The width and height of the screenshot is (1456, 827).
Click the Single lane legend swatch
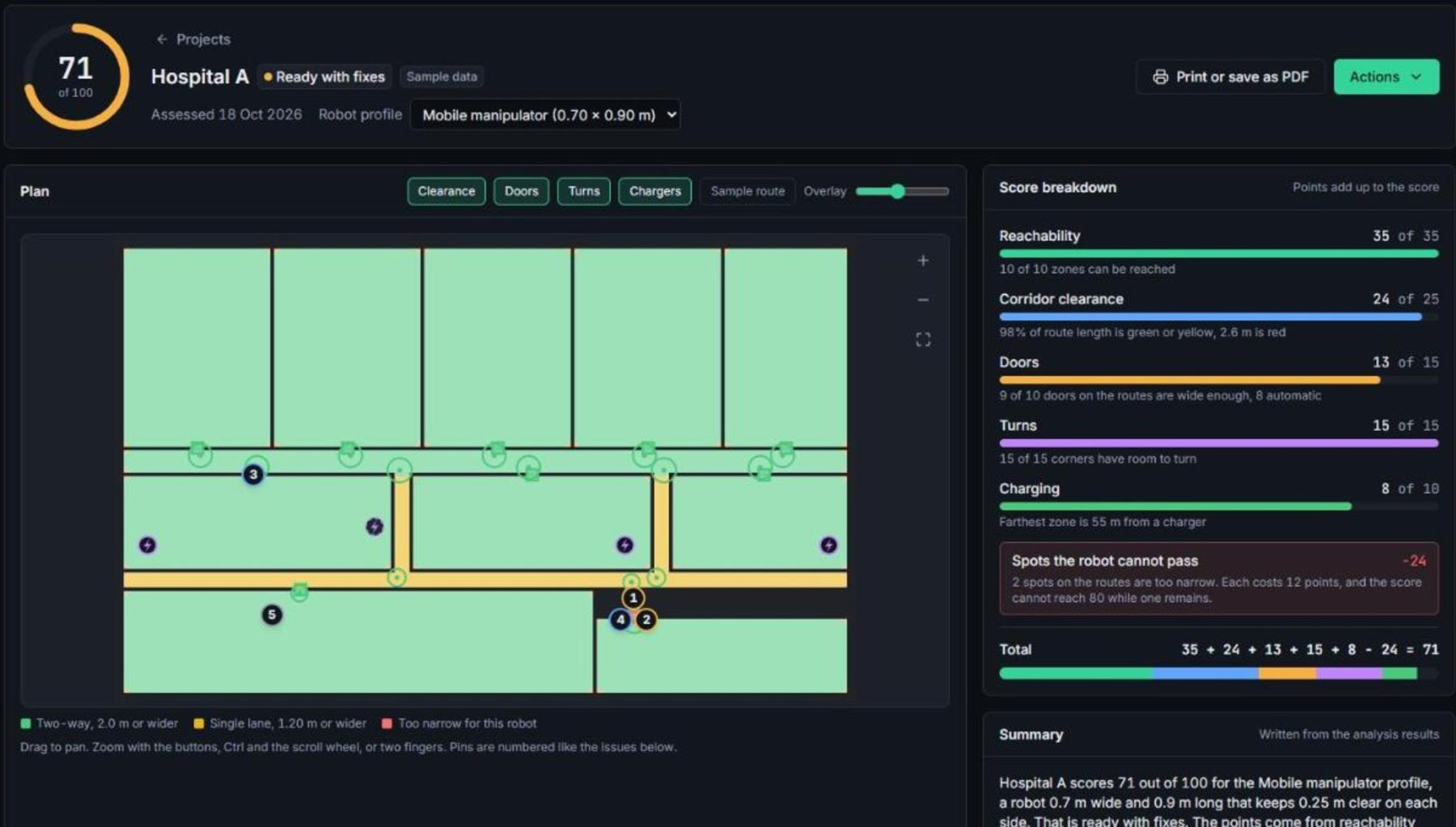(x=199, y=724)
